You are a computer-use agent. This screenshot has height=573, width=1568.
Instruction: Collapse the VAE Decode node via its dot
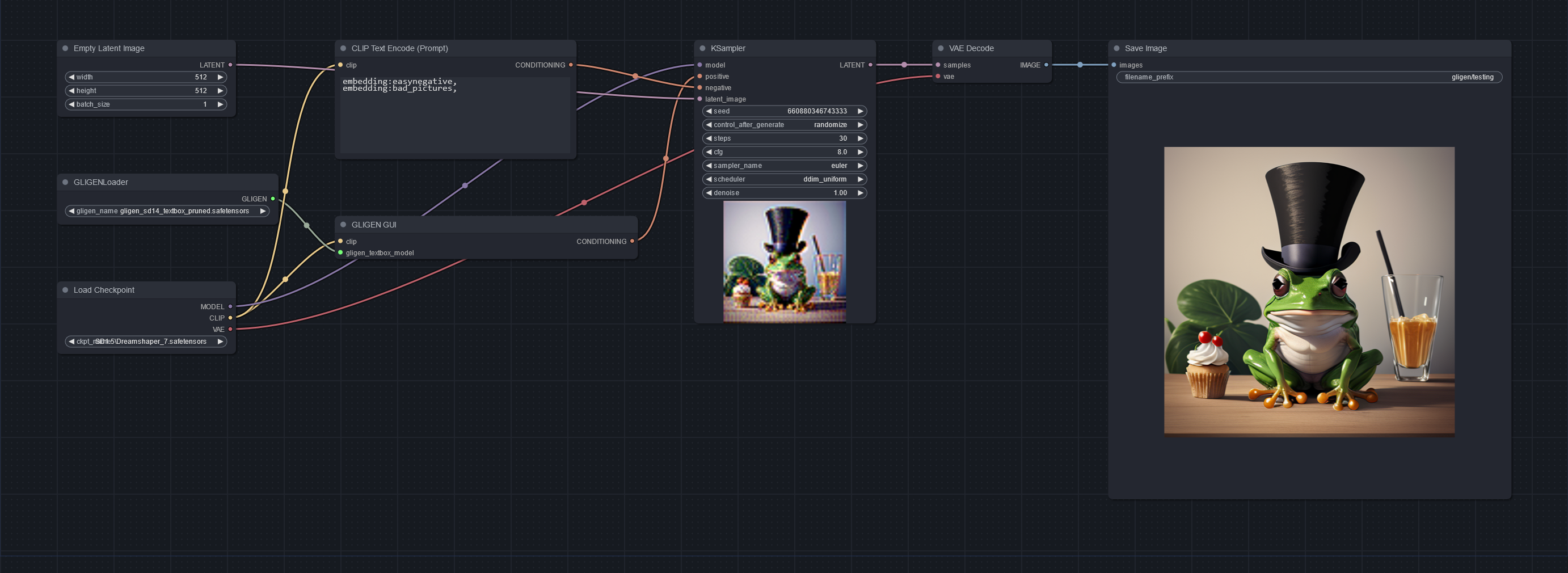point(941,48)
